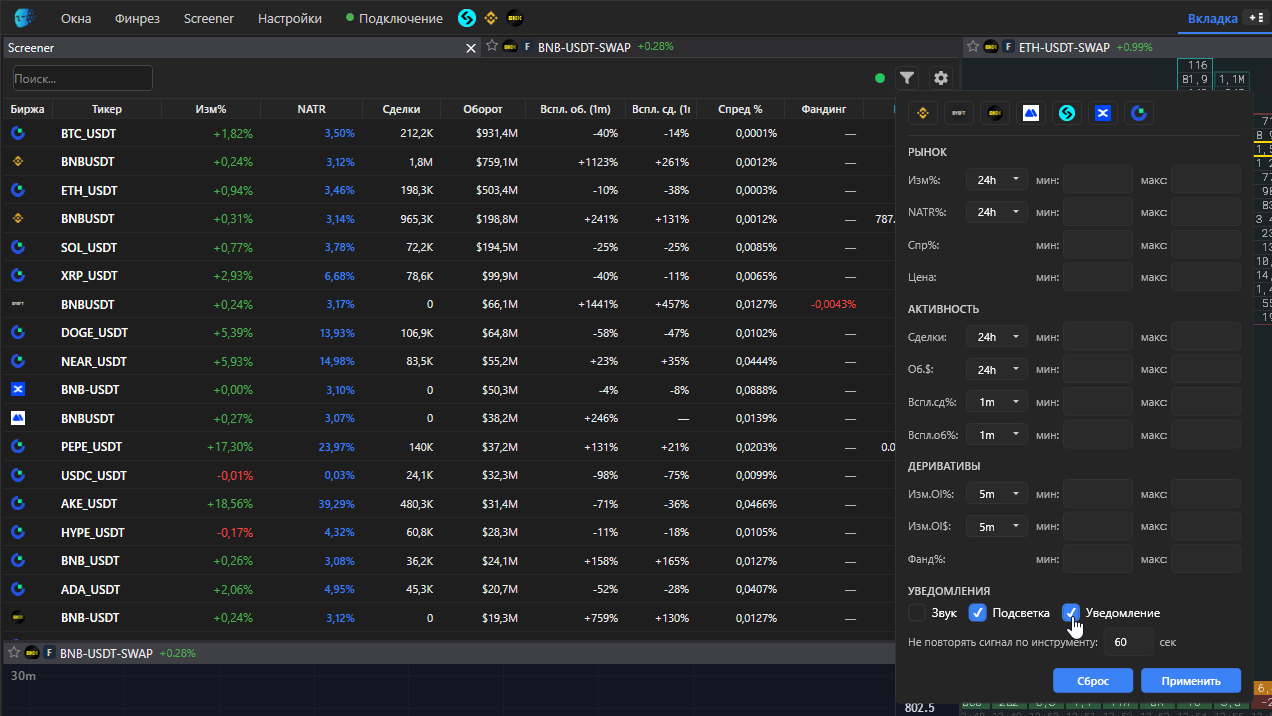
Task: Select cyan Bitget icon in filter panel
Action: pos(1066,113)
